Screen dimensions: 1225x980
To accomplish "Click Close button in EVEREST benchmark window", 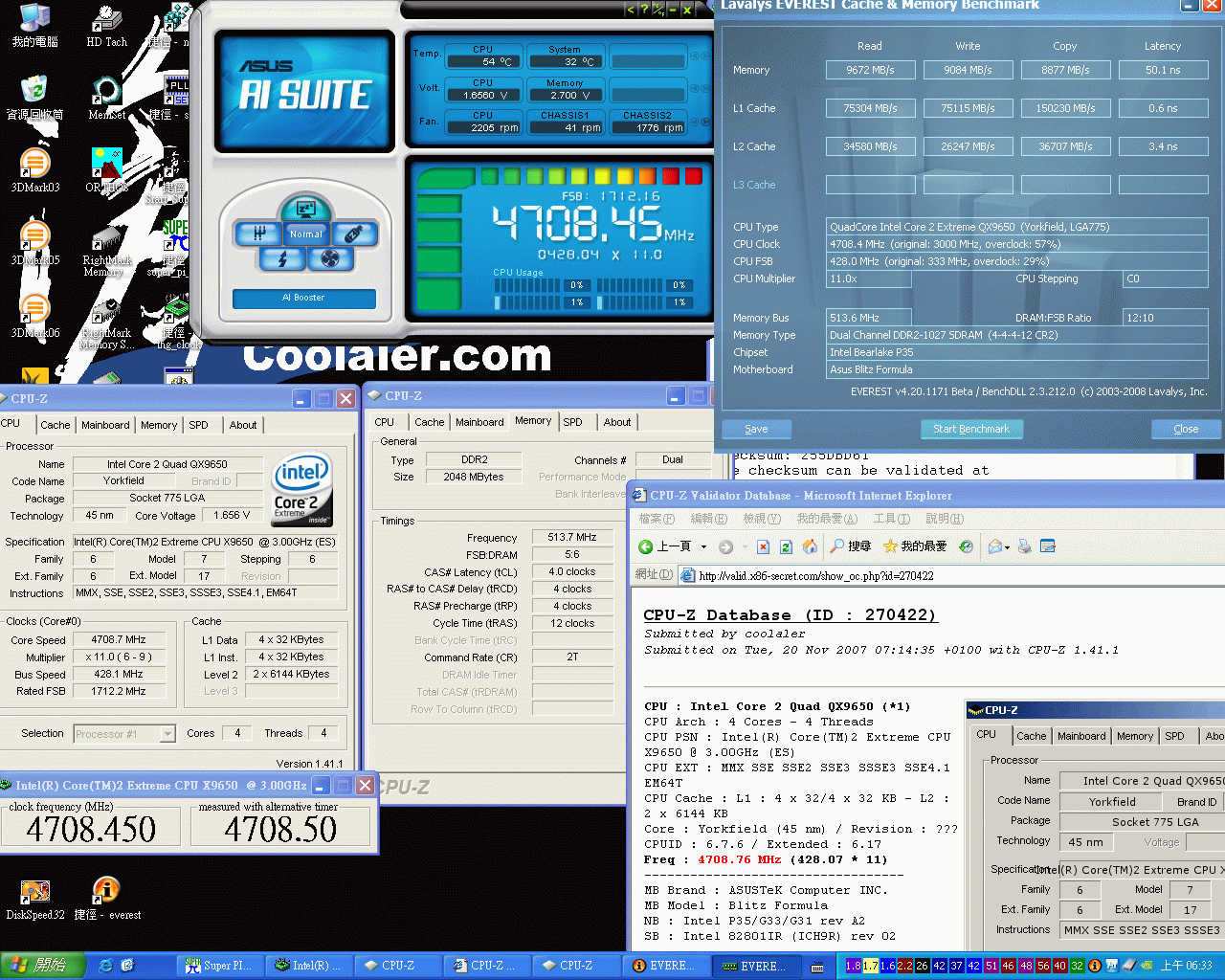I will tap(1186, 429).
